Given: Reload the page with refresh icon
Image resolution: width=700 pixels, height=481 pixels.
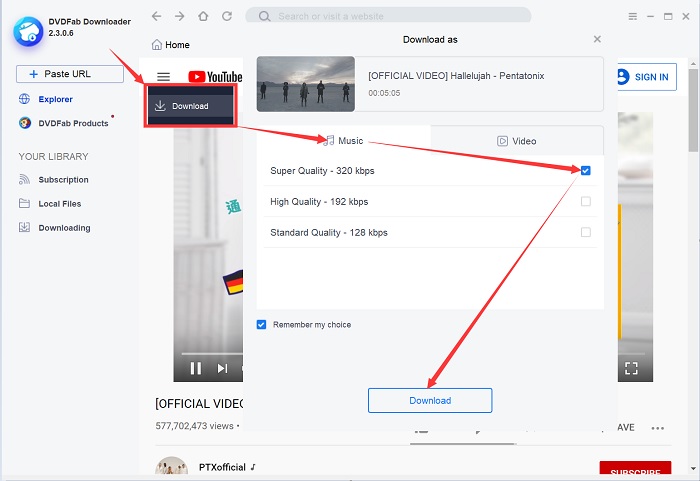Looking at the screenshot, I should pyautogui.click(x=227, y=17).
